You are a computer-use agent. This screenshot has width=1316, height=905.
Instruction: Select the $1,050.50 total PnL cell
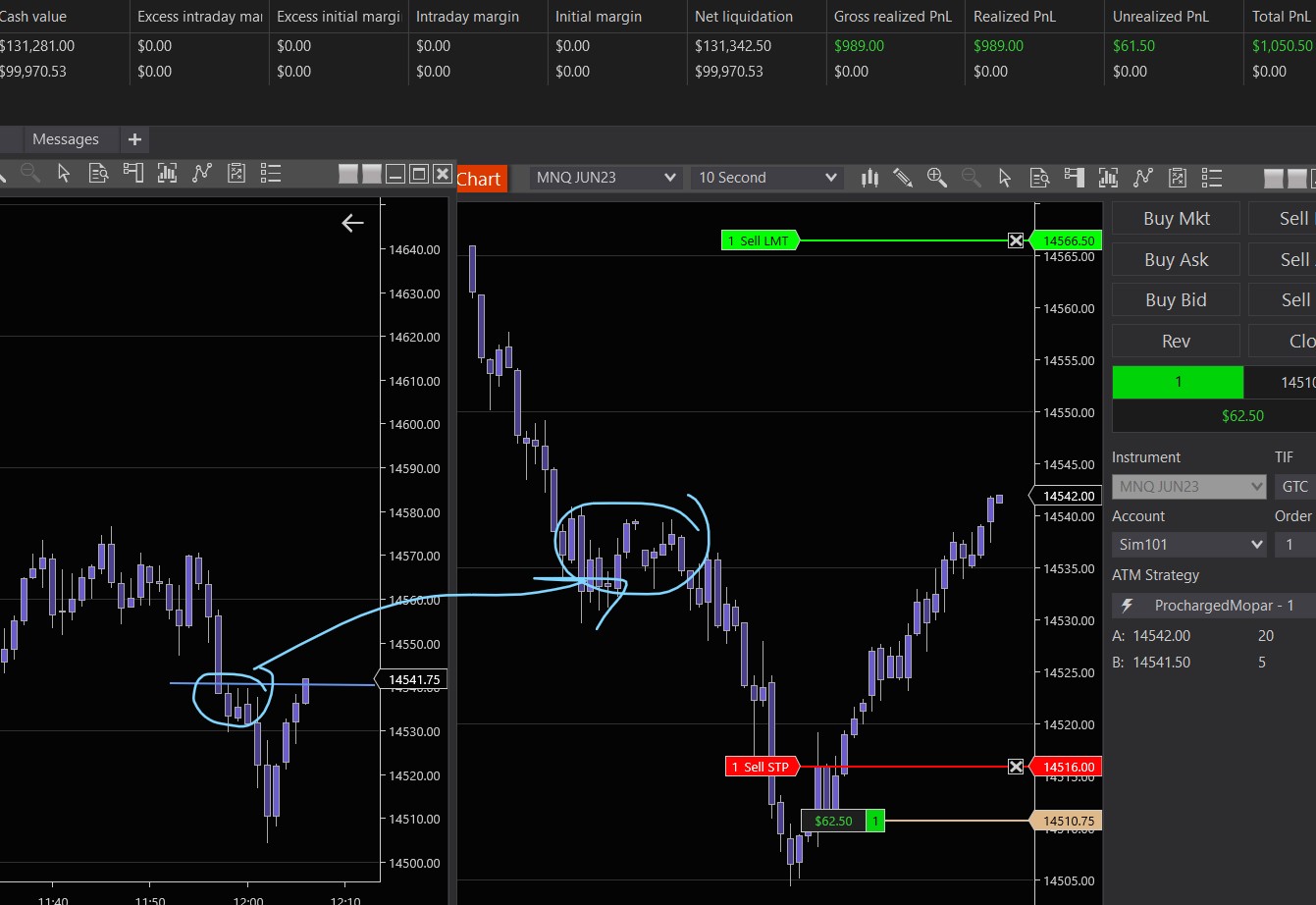(x=1283, y=46)
